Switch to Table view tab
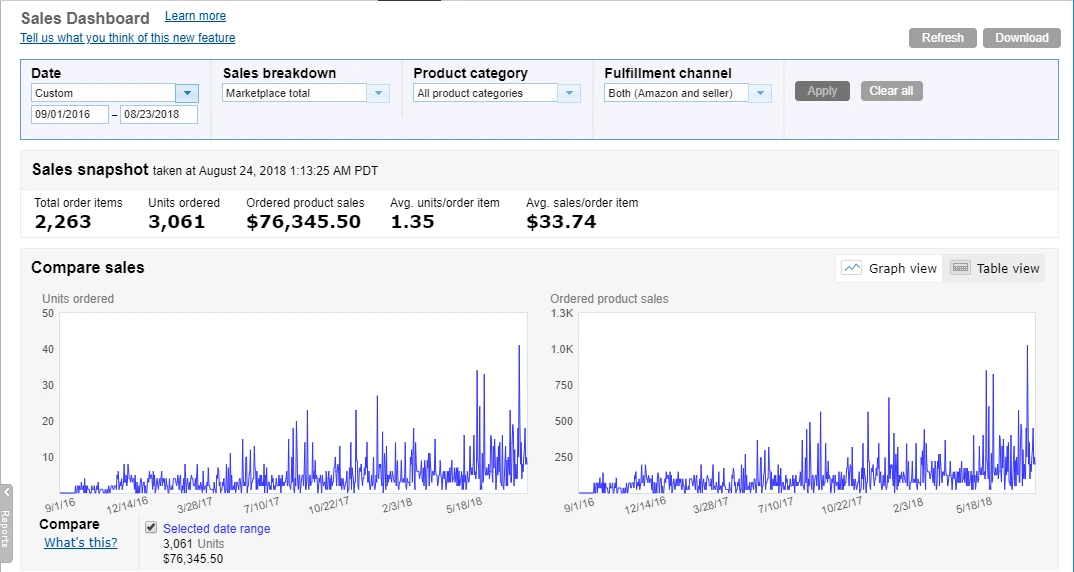Image resolution: width=1074 pixels, height=572 pixels. click(x=996, y=268)
